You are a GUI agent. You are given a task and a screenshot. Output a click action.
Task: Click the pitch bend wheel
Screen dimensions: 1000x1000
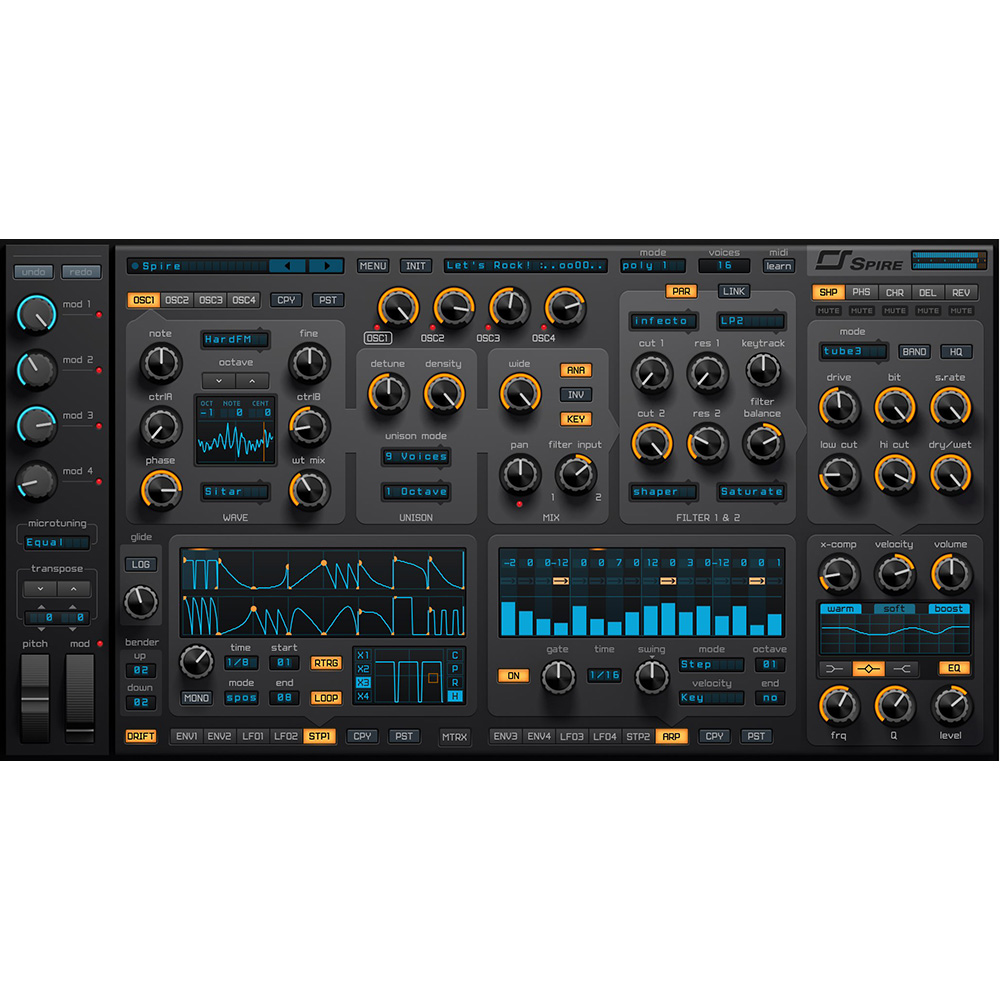[x=35, y=698]
